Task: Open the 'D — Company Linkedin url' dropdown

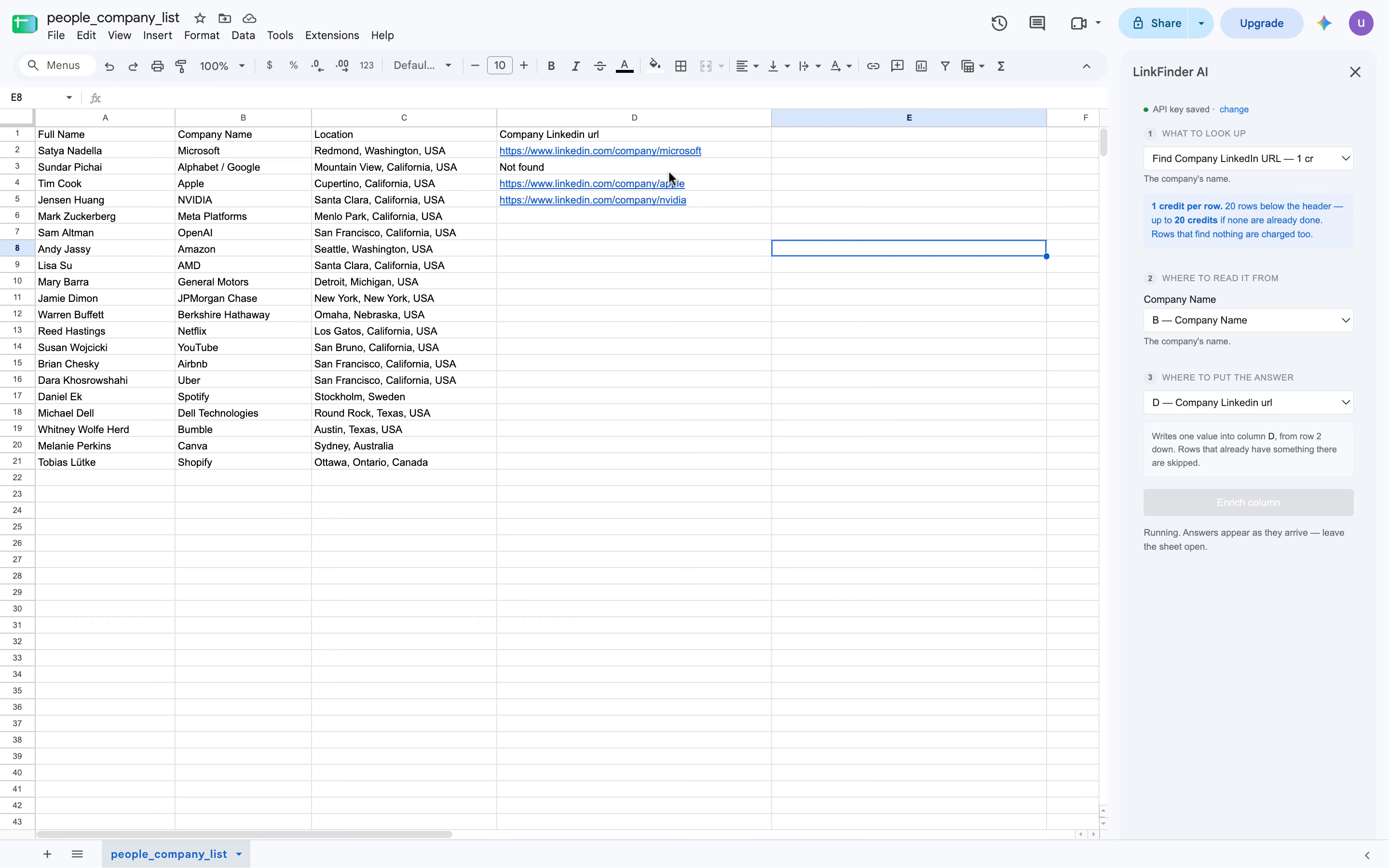Action: (1248, 403)
